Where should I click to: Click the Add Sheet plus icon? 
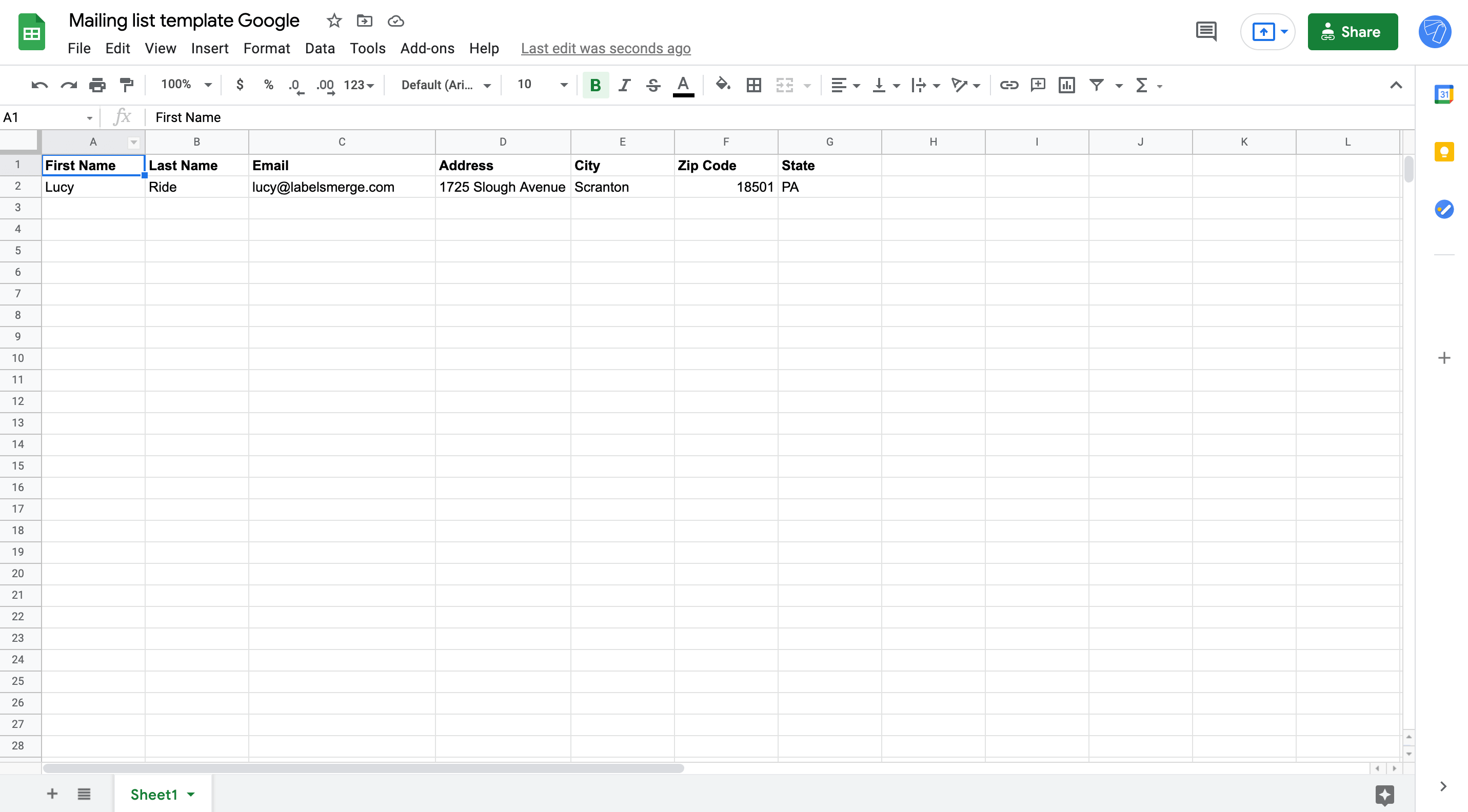[51, 794]
